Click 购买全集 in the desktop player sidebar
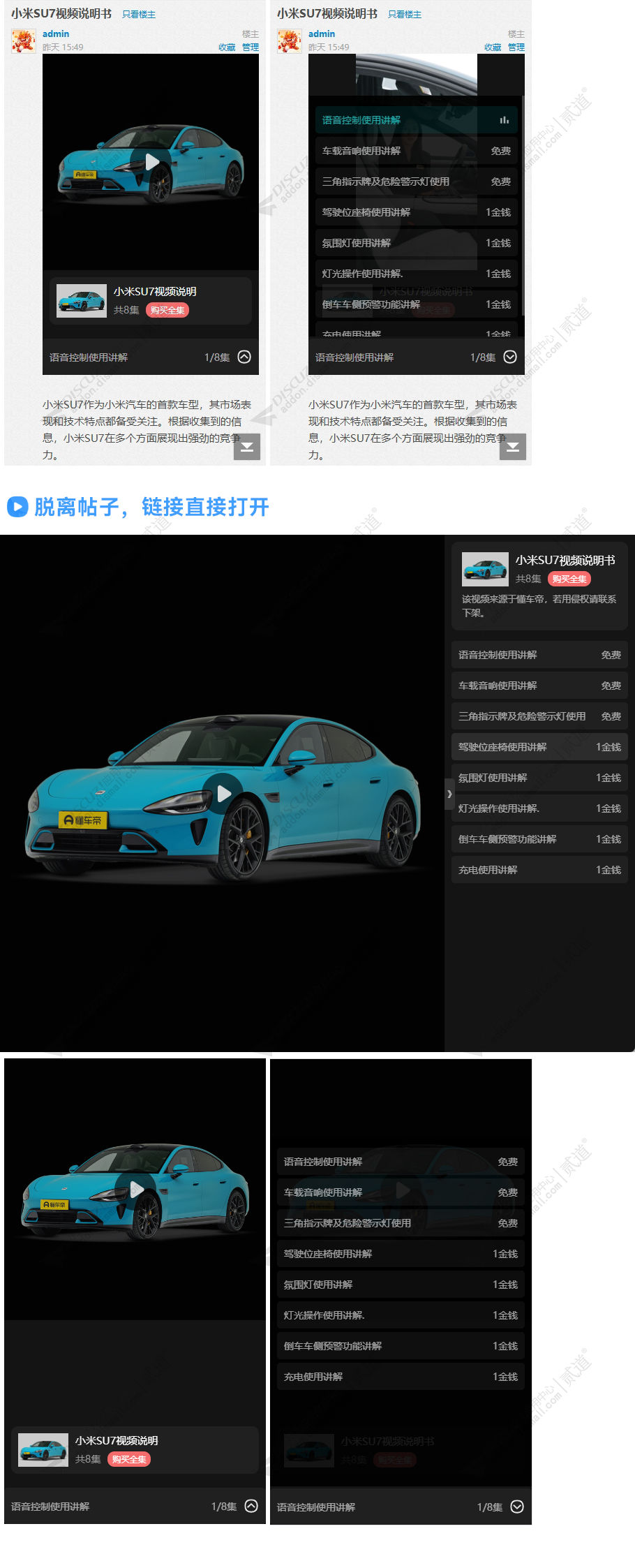 pyautogui.click(x=569, y=579)
